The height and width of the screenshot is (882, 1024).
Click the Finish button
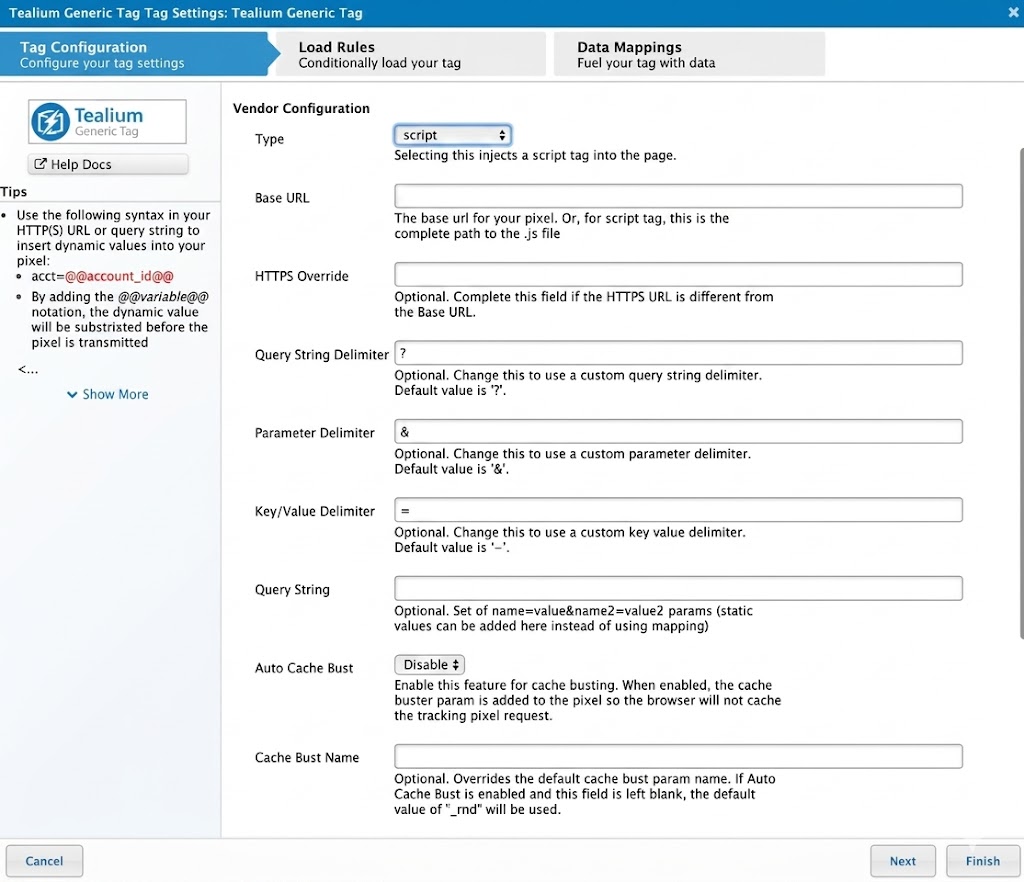(x=982, y=861)
